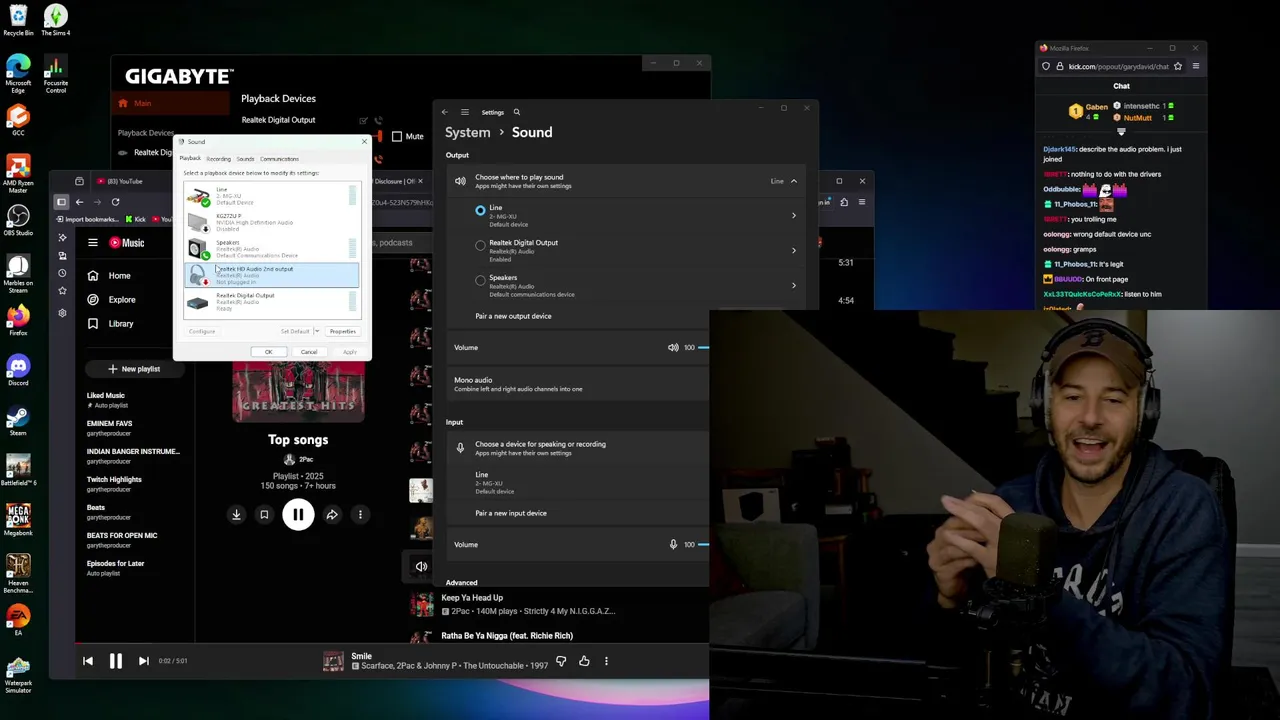
Task: Open the Firefox popout hamburger menu
Action: pyautogui.click(x=1195, y=66)
